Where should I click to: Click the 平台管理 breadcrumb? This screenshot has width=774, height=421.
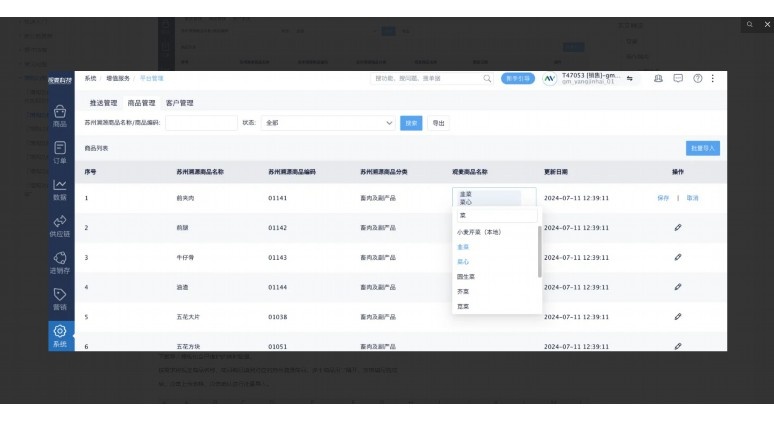pos(152,78)
